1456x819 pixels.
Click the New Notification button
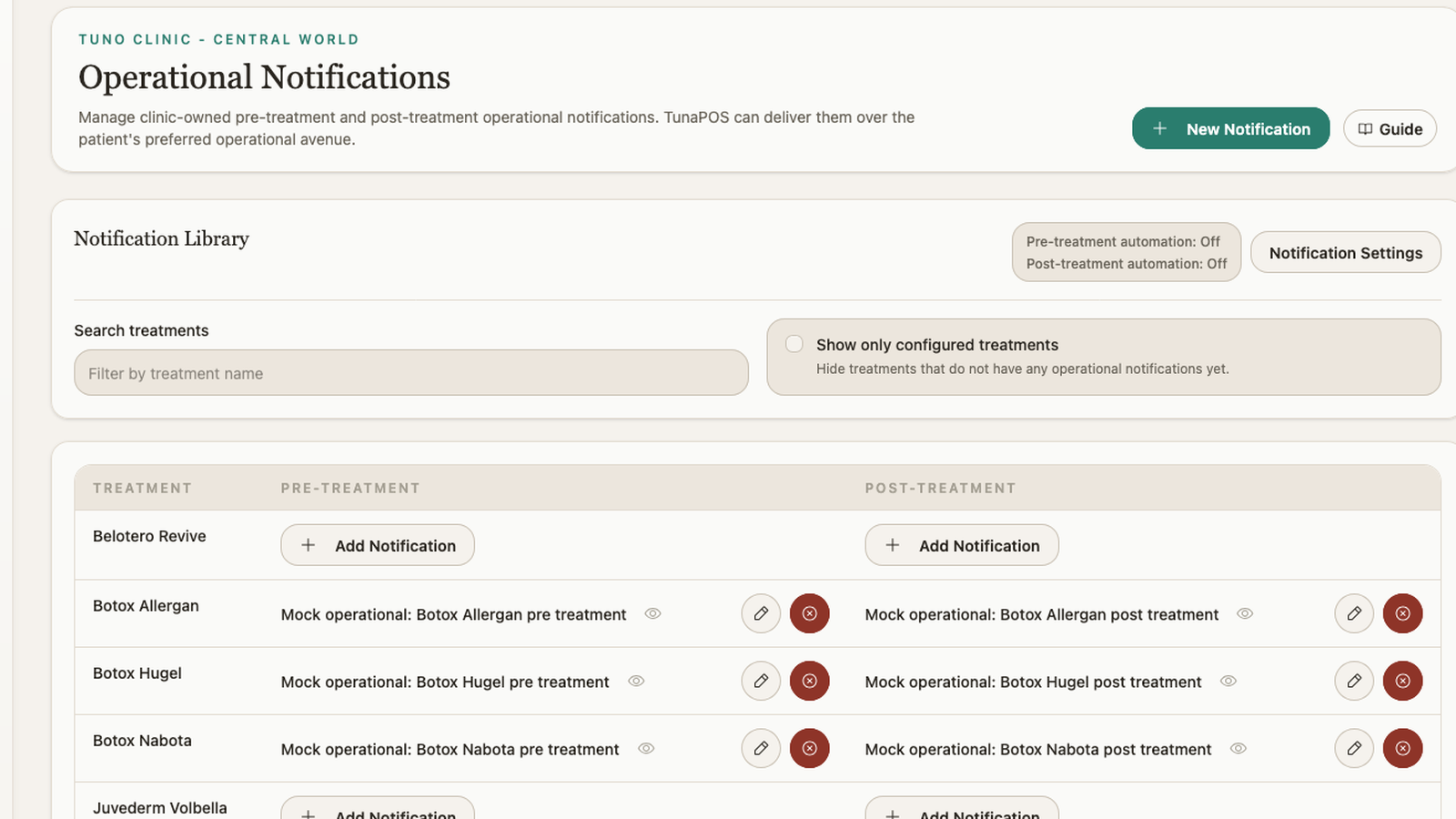pos(1230,128)
